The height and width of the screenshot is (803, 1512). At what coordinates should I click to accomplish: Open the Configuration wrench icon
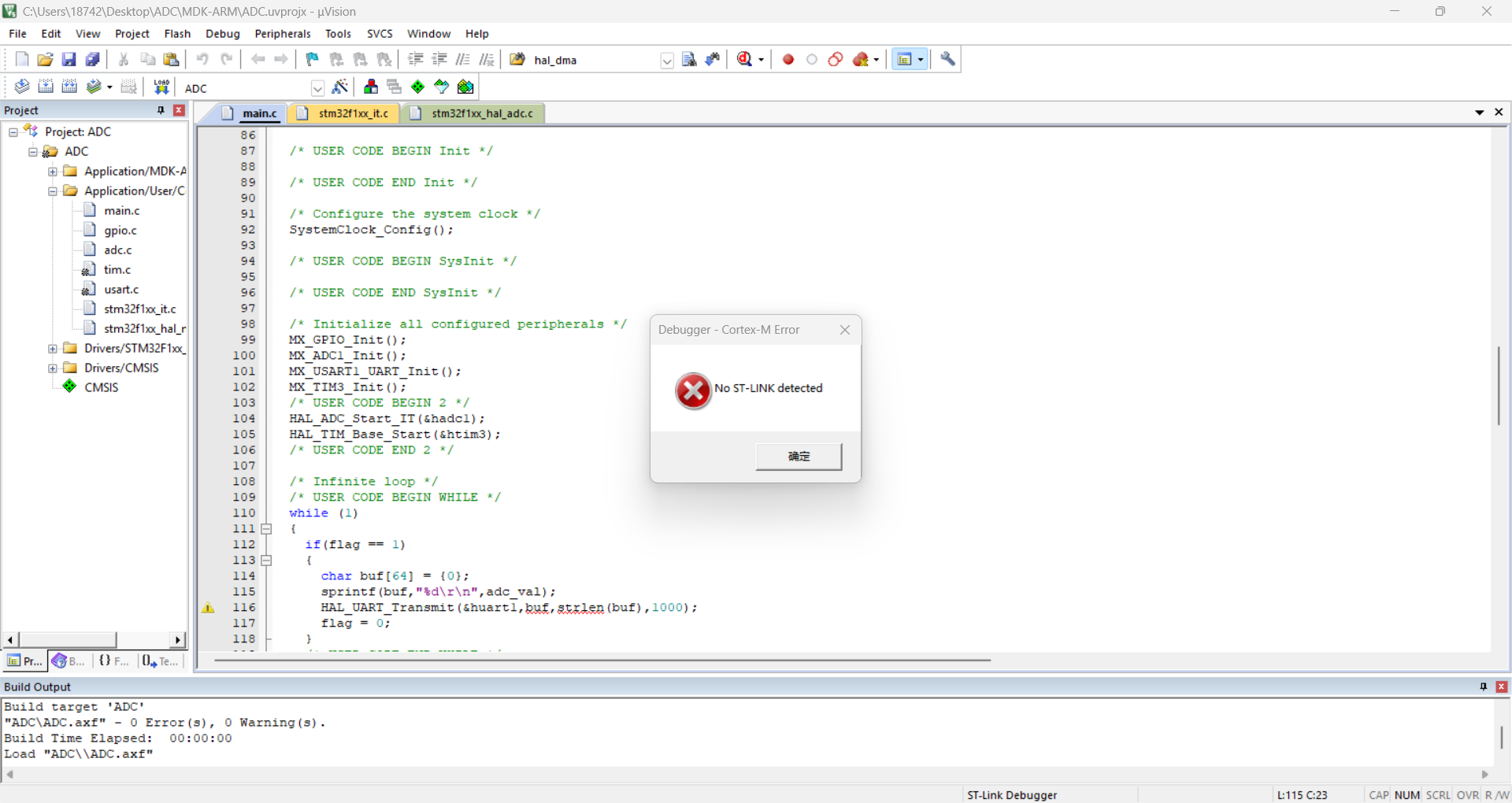coord(948,60)
